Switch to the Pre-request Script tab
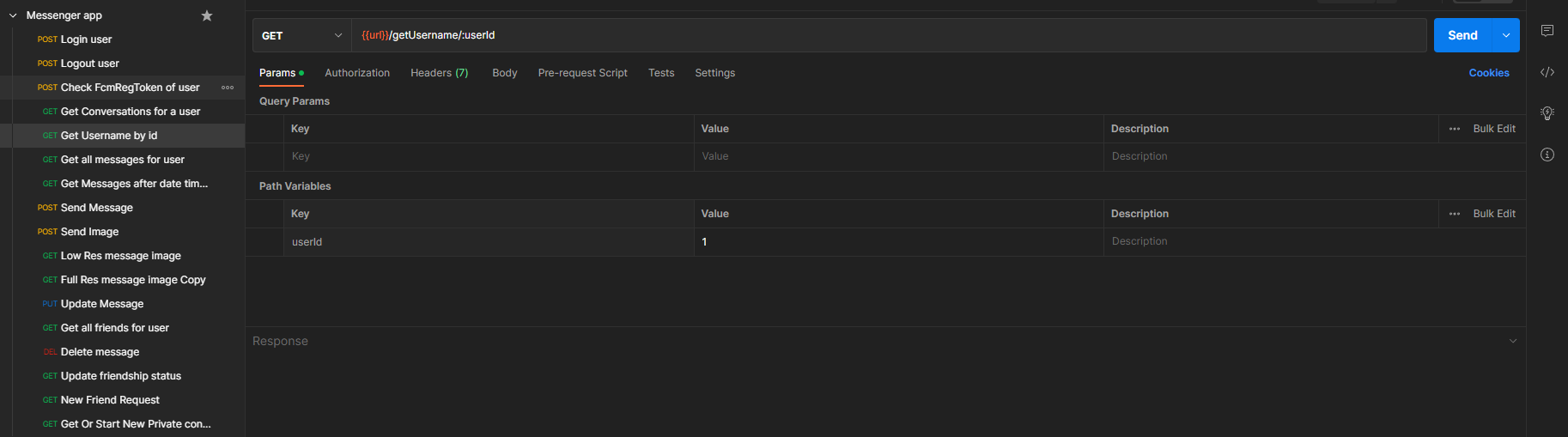The height and width of the screenshot is (437, 1568). tap(583, 73)
